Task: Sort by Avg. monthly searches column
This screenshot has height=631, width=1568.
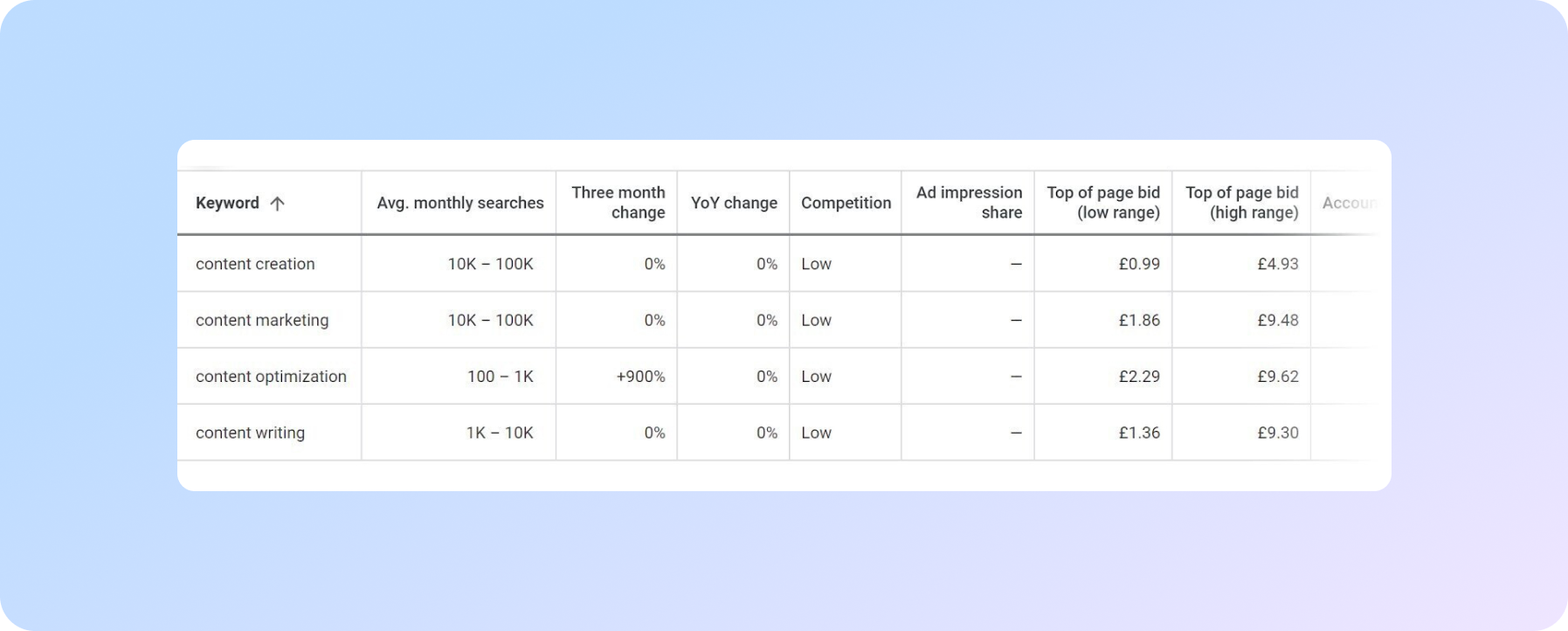Action: click(x=459, y=202)
